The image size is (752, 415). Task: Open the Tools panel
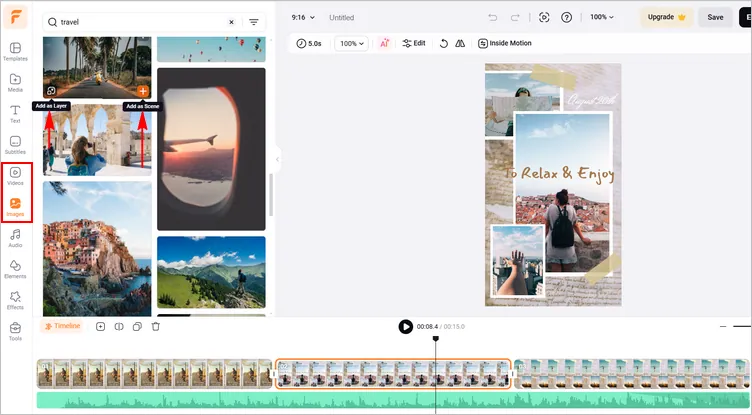(15, 332)
